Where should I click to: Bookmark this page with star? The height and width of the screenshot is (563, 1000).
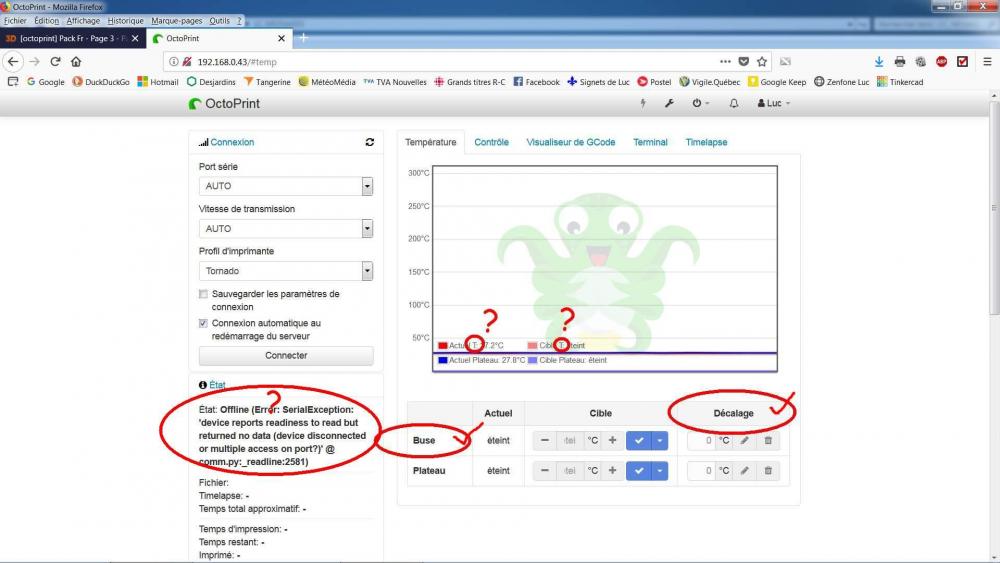(x=761, y=62)
